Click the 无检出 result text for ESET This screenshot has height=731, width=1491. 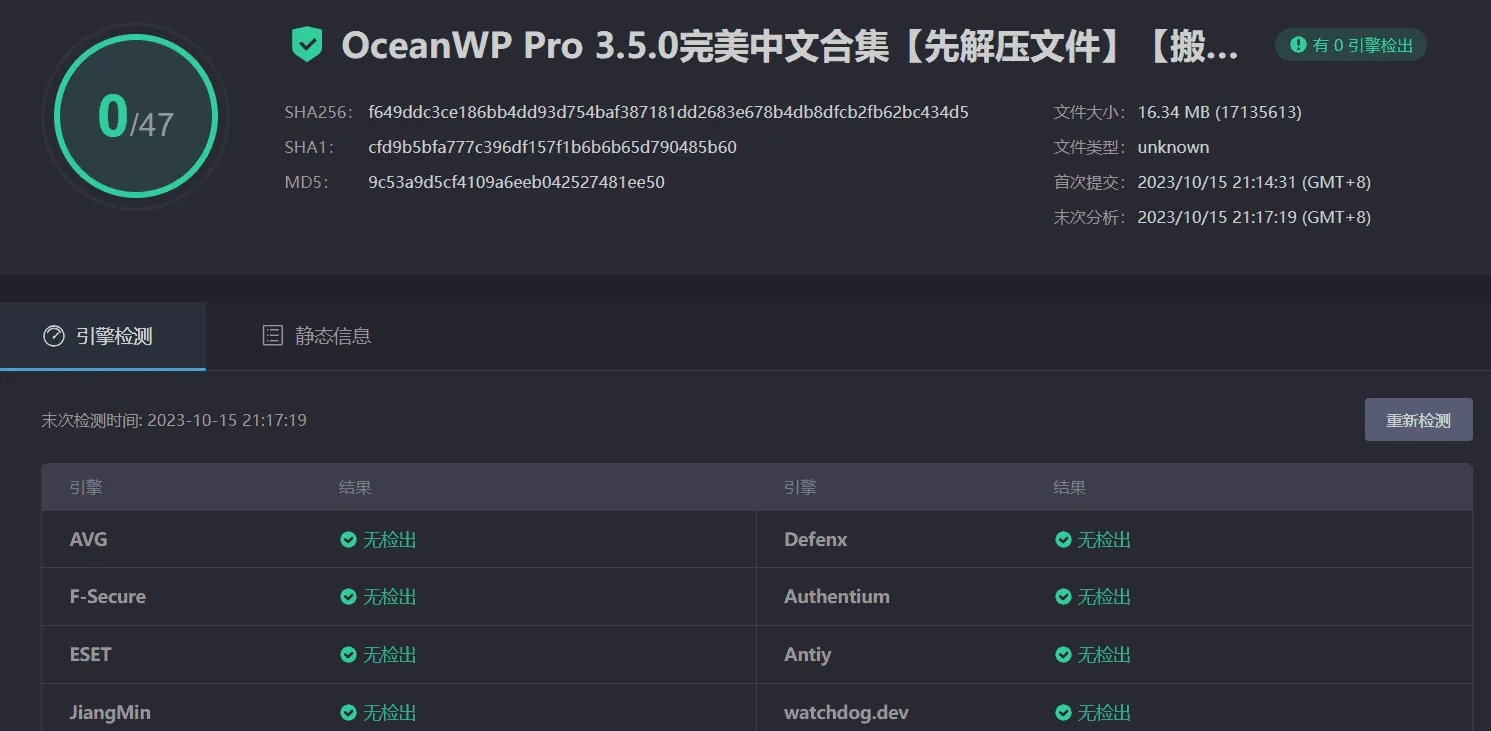[x=389, y=655]
